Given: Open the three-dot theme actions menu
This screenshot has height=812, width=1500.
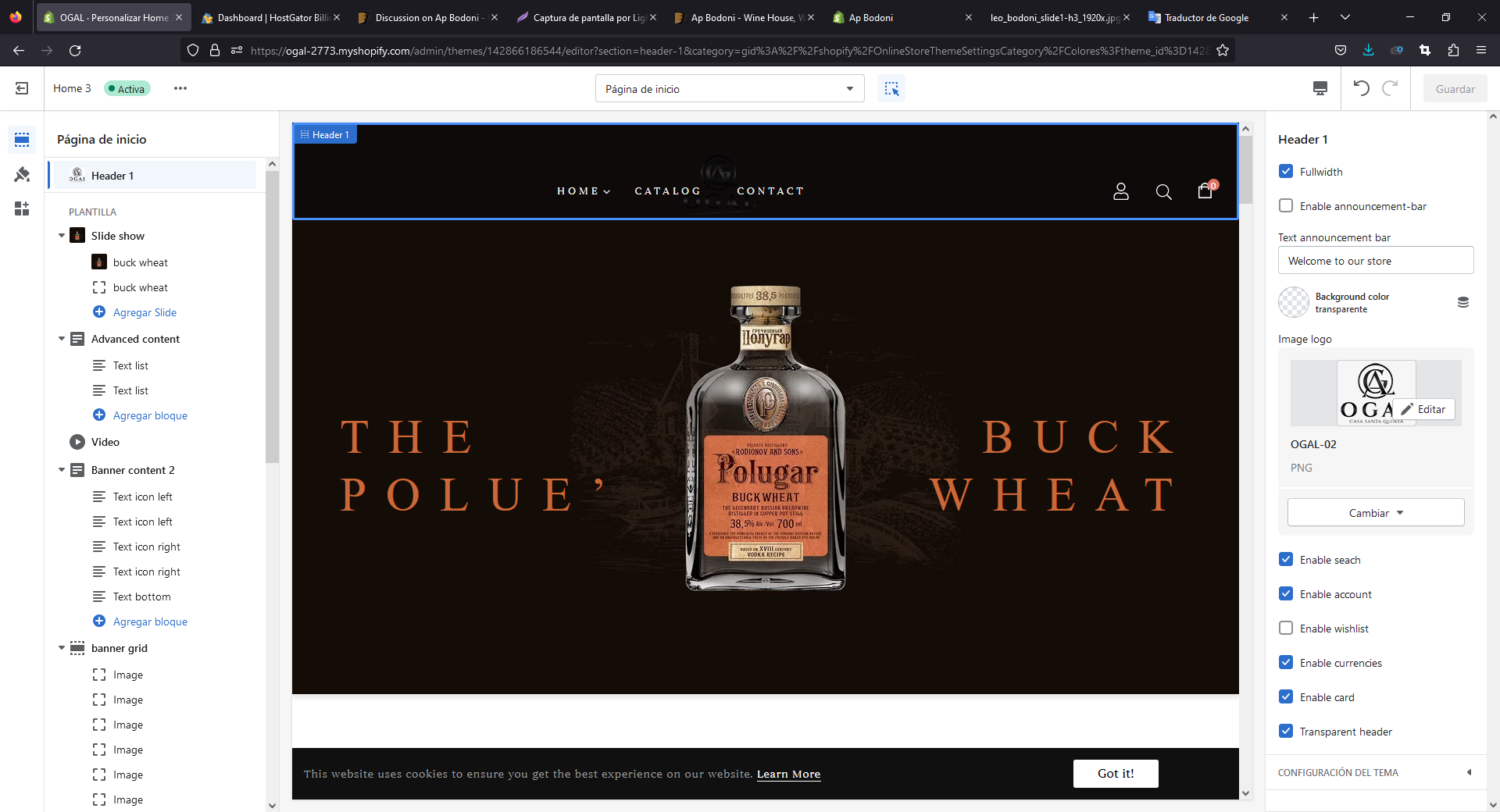Looking at the screenshot, I should pos(180,88).
